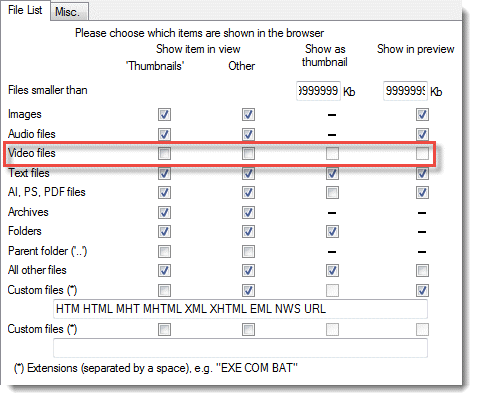Image resolution: width=477 pixels, height=400 pixels.
Task: Click the HTM HTML MHT extensions field
Action: pyautogui.click(x=240, y=309)
